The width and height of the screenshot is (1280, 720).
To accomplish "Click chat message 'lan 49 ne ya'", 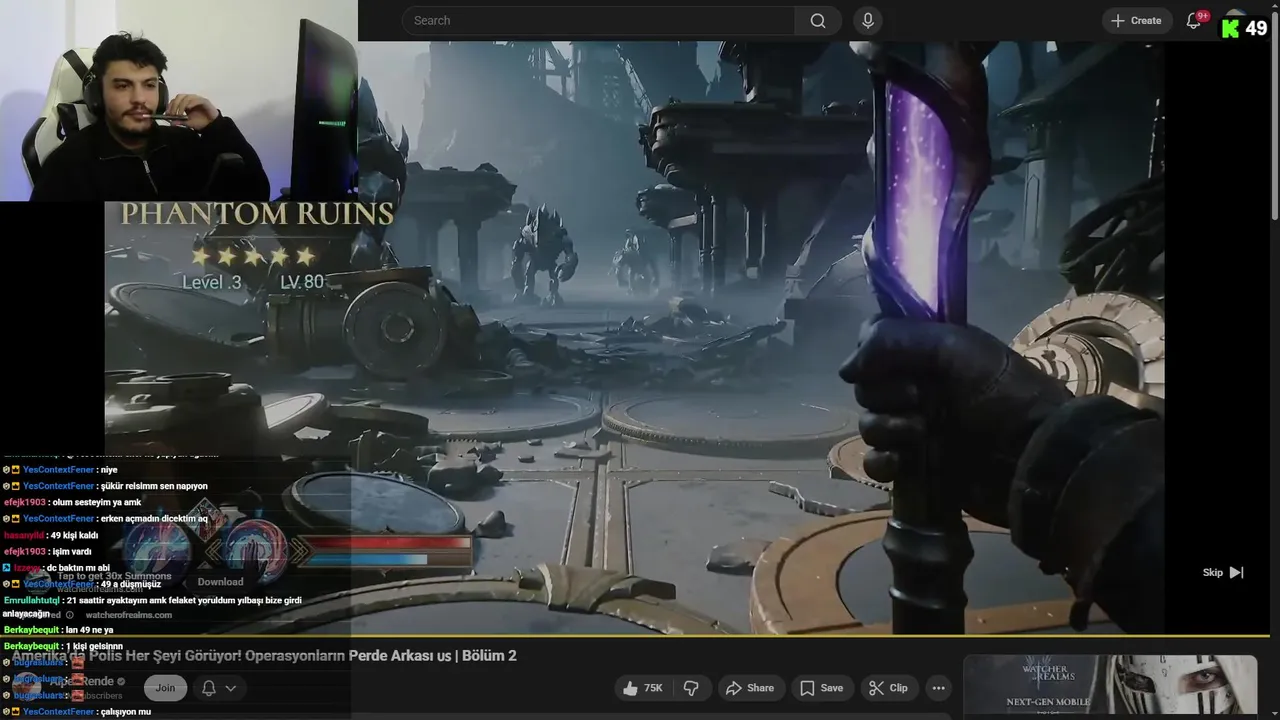I will (90, 630).
